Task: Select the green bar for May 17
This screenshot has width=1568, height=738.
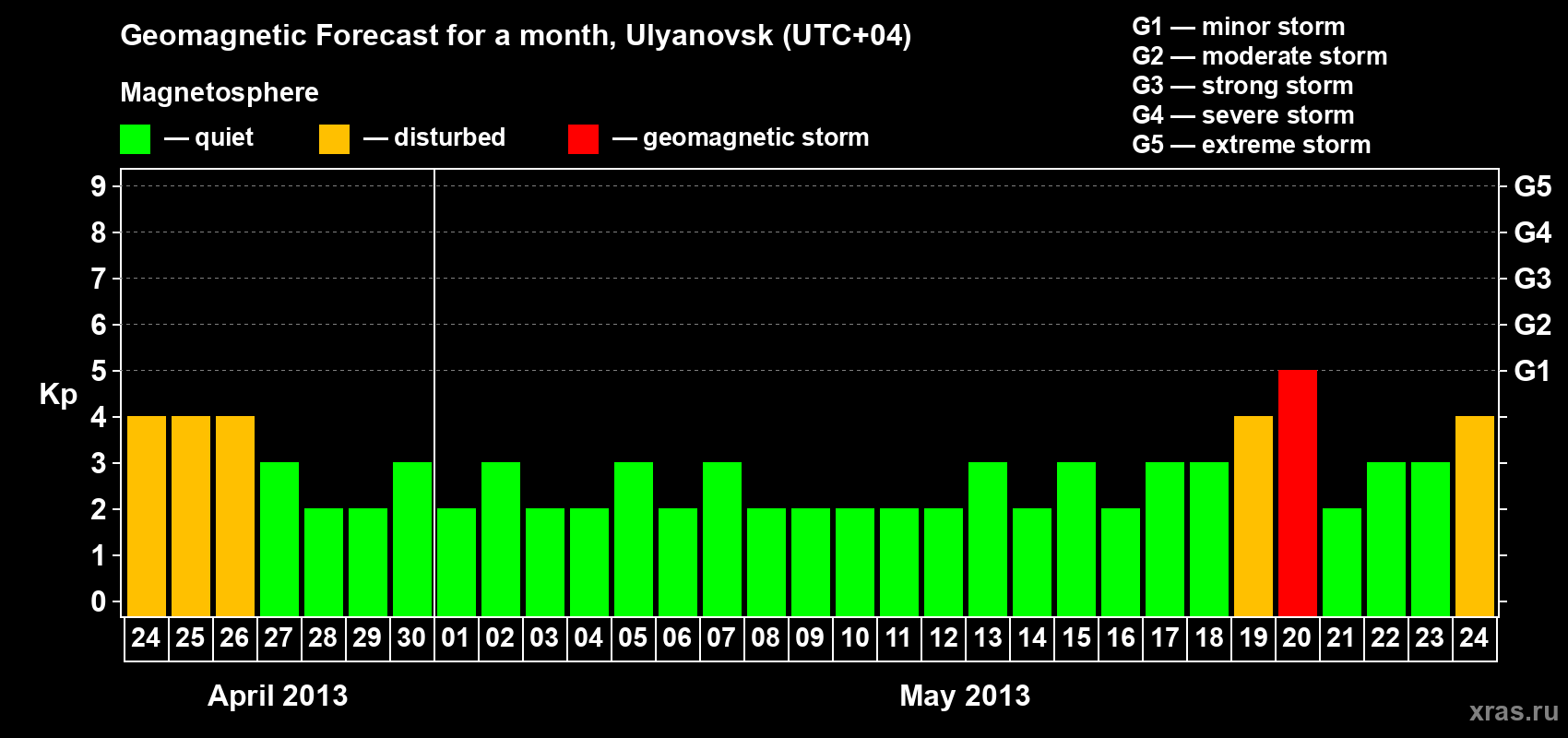Action: click(1165, 539)
